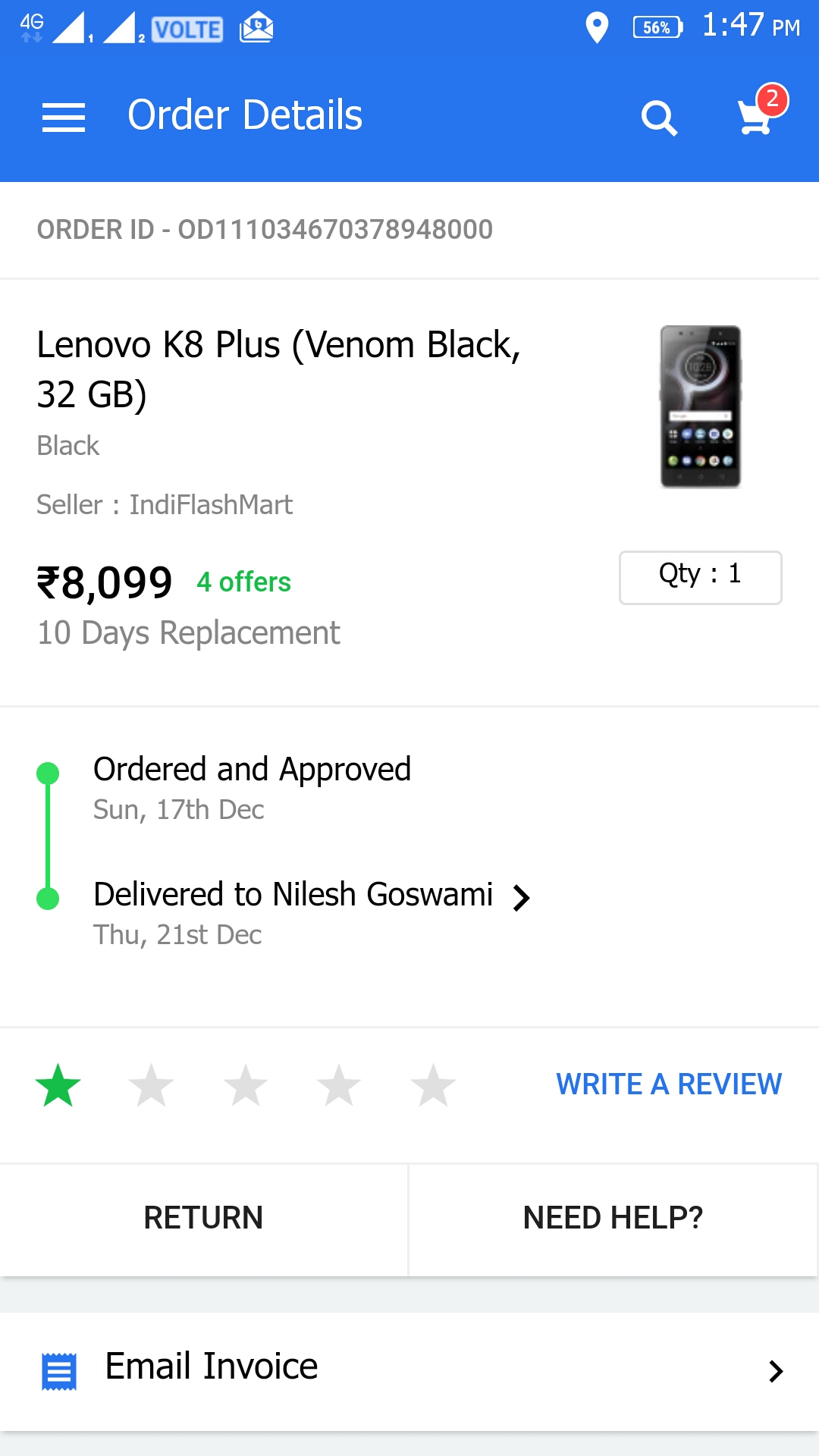Rate the product five stars

click(x=433, y=1085)
